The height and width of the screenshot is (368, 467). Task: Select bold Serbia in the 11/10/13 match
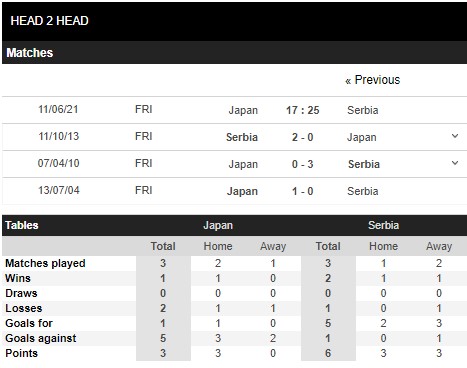point(242,137)
